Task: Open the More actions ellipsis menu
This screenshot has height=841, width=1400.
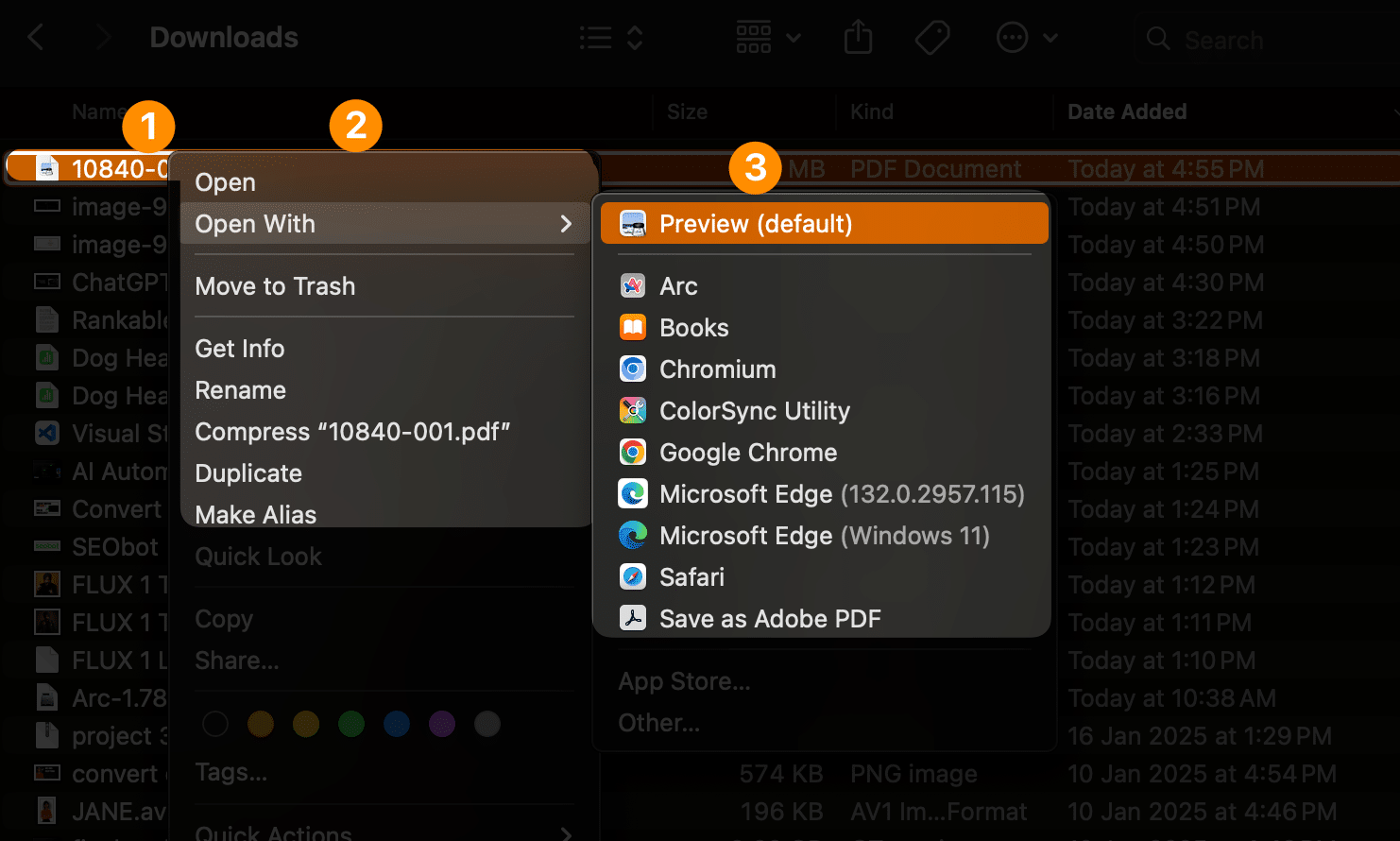Action: coord(1027,38)
